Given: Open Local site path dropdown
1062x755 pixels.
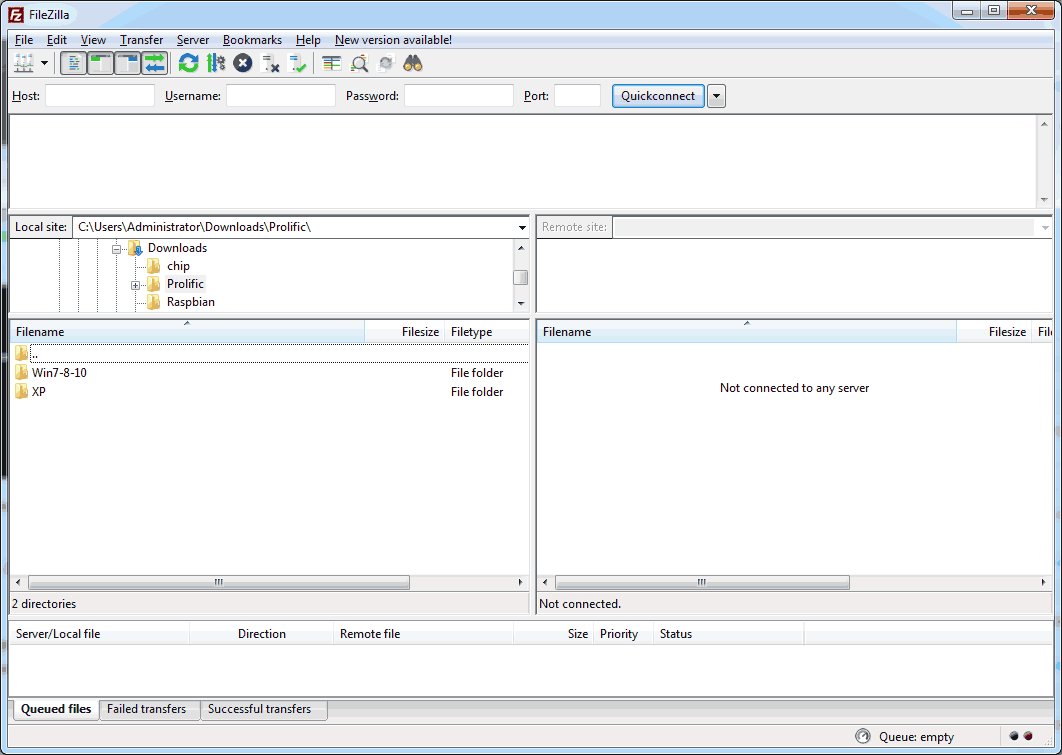Looking at the screenshot, I should point(522,228).
